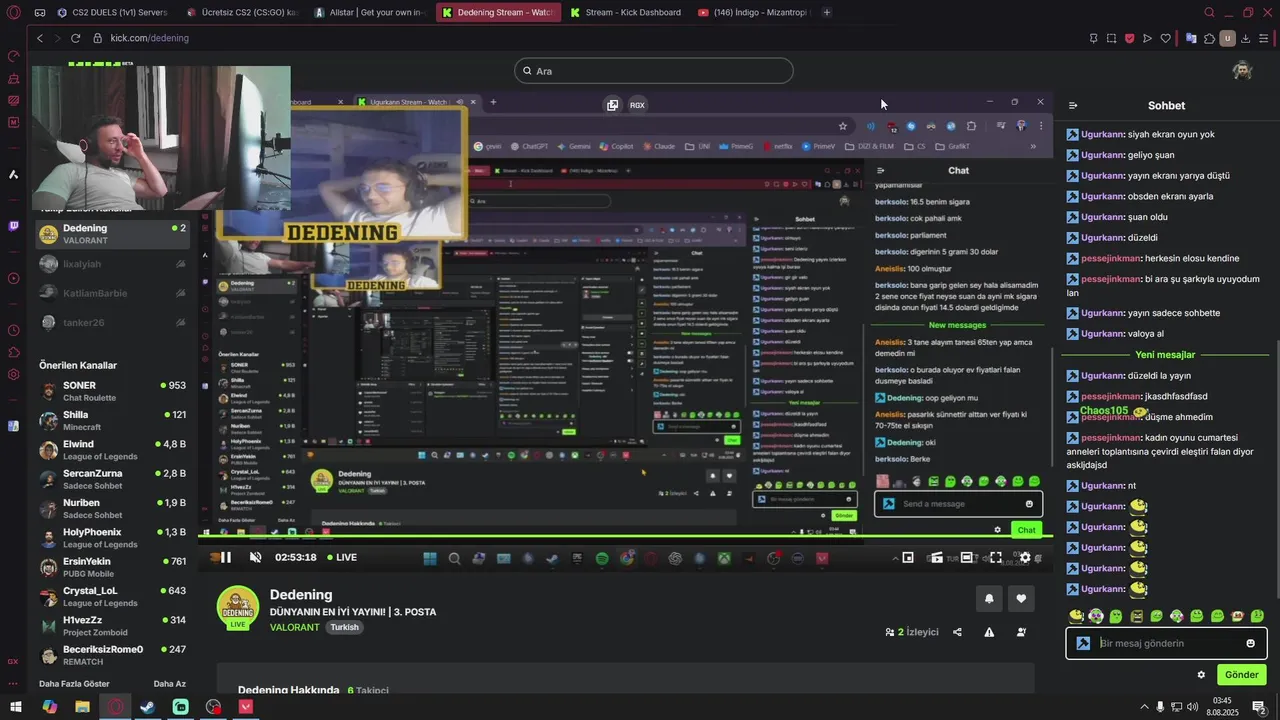Follow Dedening with the heart button
1280x720 pixels.
pos(1021,599)
